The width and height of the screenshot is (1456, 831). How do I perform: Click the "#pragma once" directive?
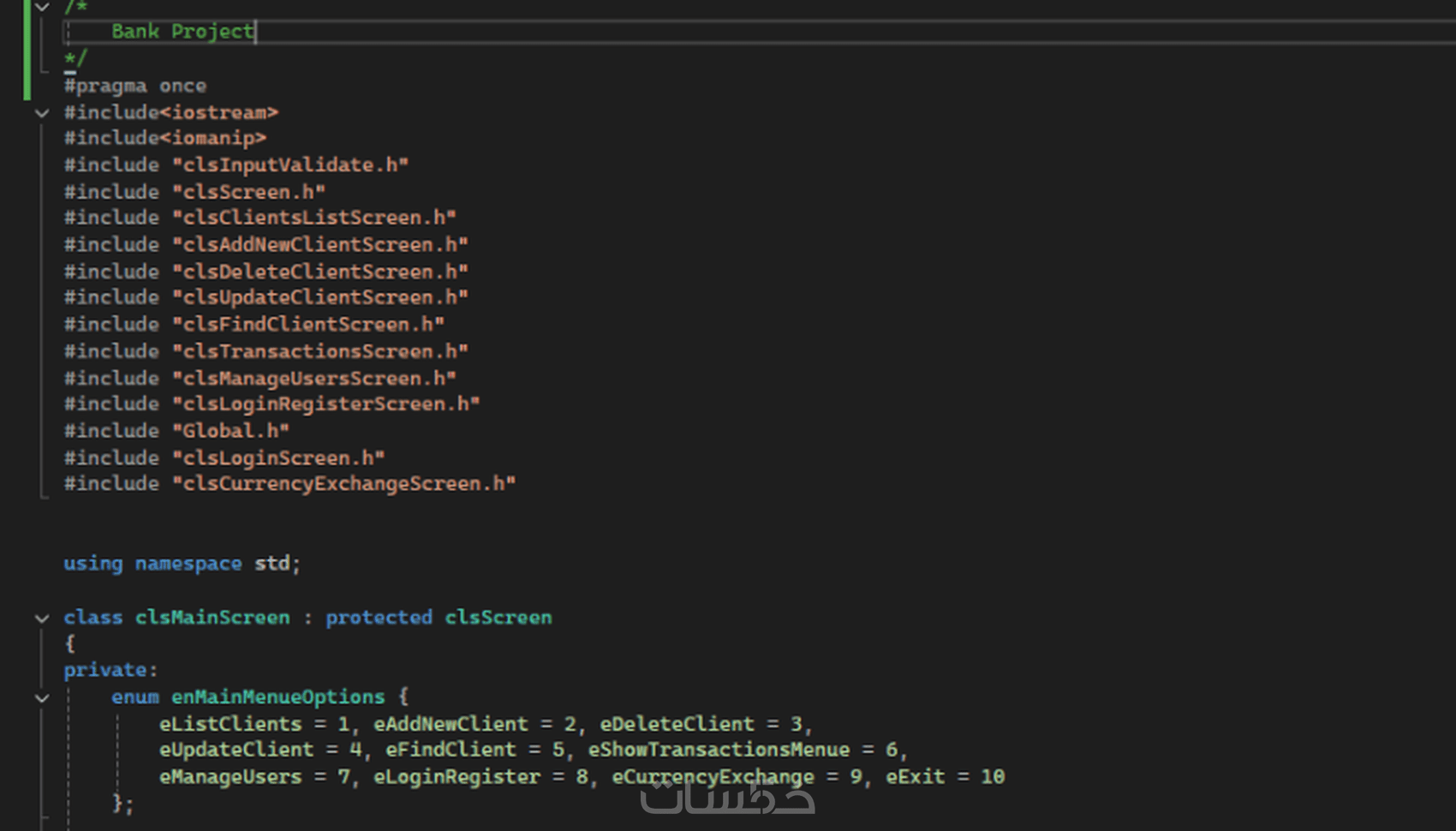click(x=134, y=86)
